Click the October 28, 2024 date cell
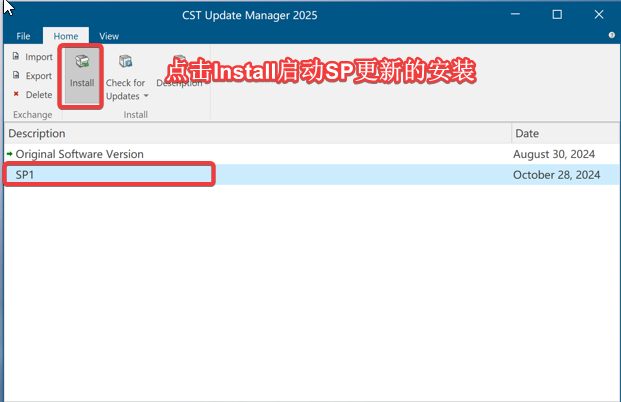 point(556,175)
